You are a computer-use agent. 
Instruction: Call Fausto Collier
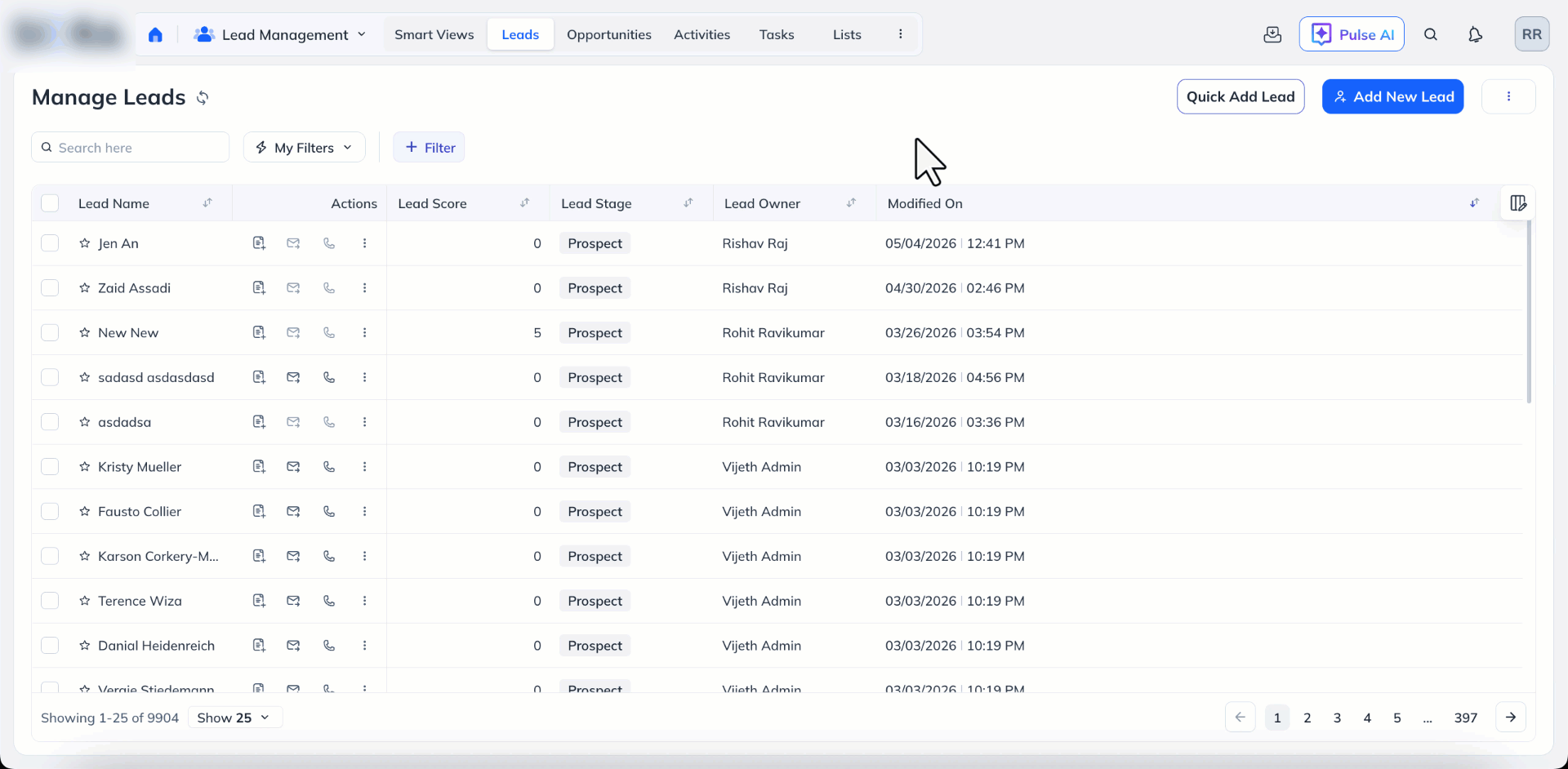point(329,512)
